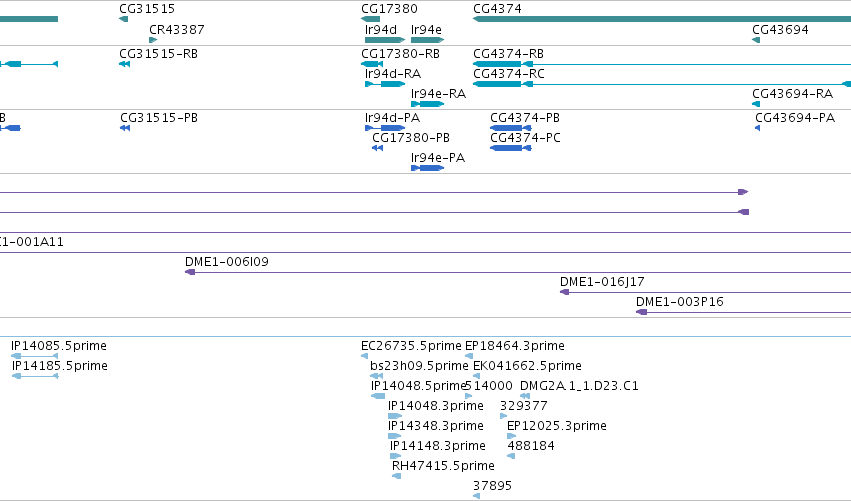Select the CG31515-PB protein label
The width and height of the screenshot is (851, 501).
pos(158,118)
